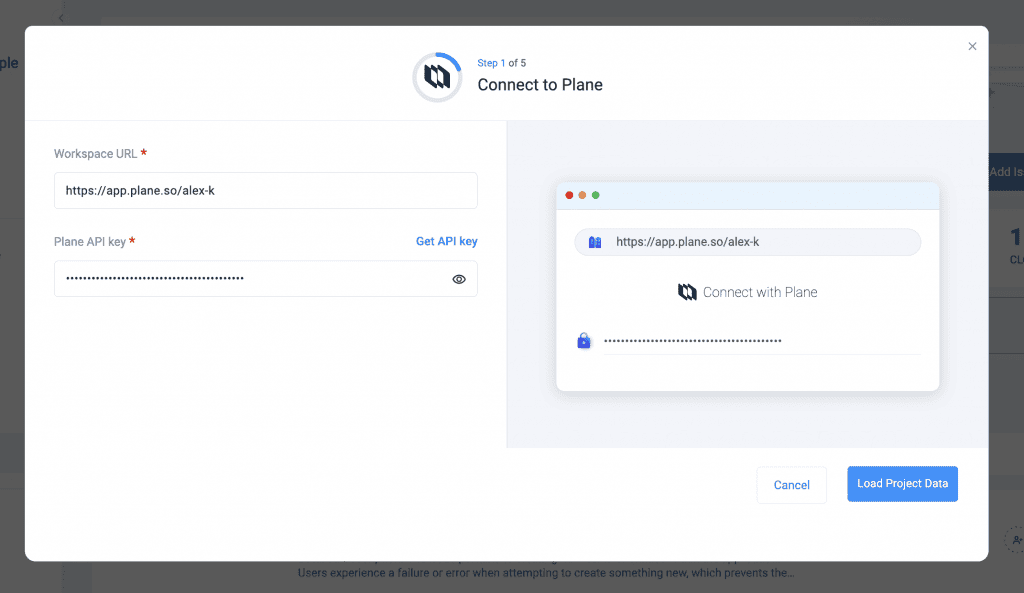This screenshot has width=1024, height=593.
Task: Click the Plane logo in header
Action: pos(437,77)
